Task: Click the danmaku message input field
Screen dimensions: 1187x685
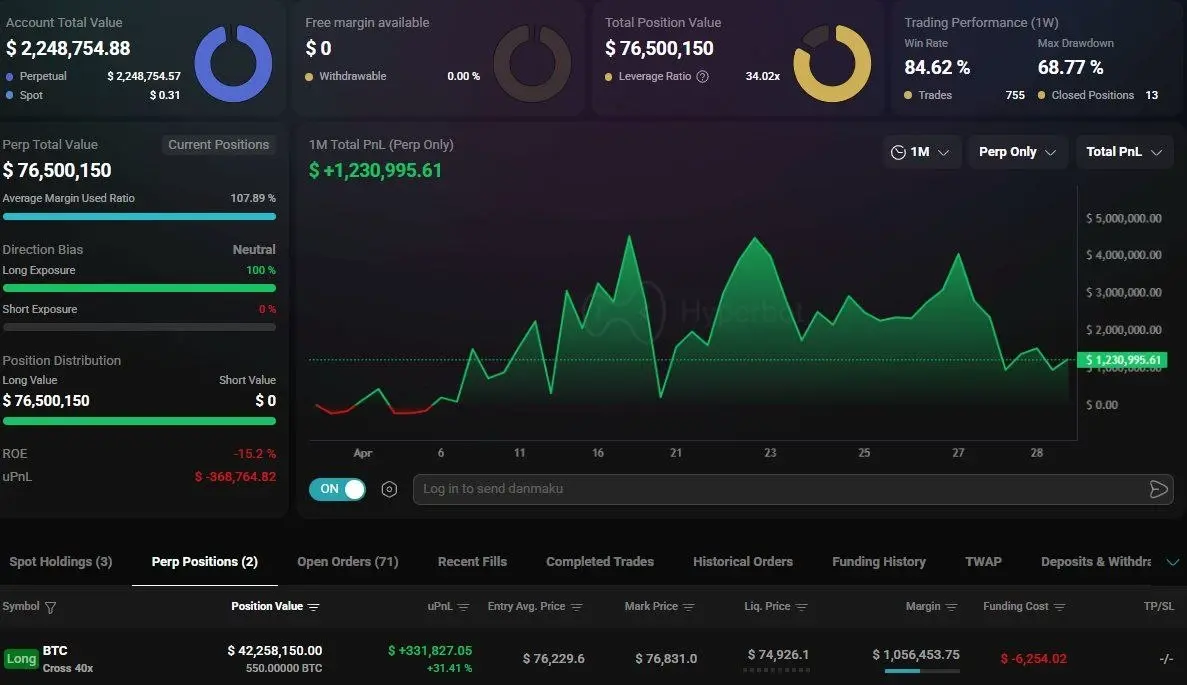Action: click(793, 489)
